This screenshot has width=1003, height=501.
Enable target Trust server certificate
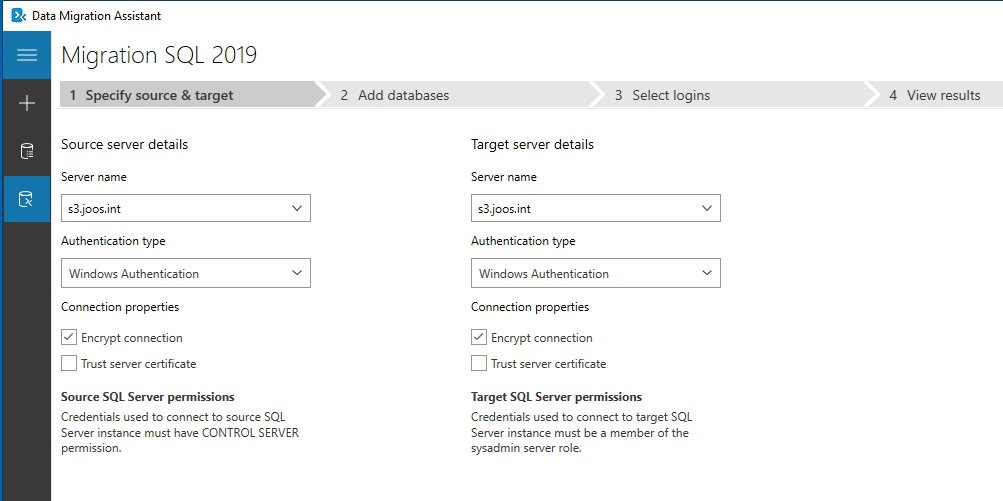pos(479,364)
